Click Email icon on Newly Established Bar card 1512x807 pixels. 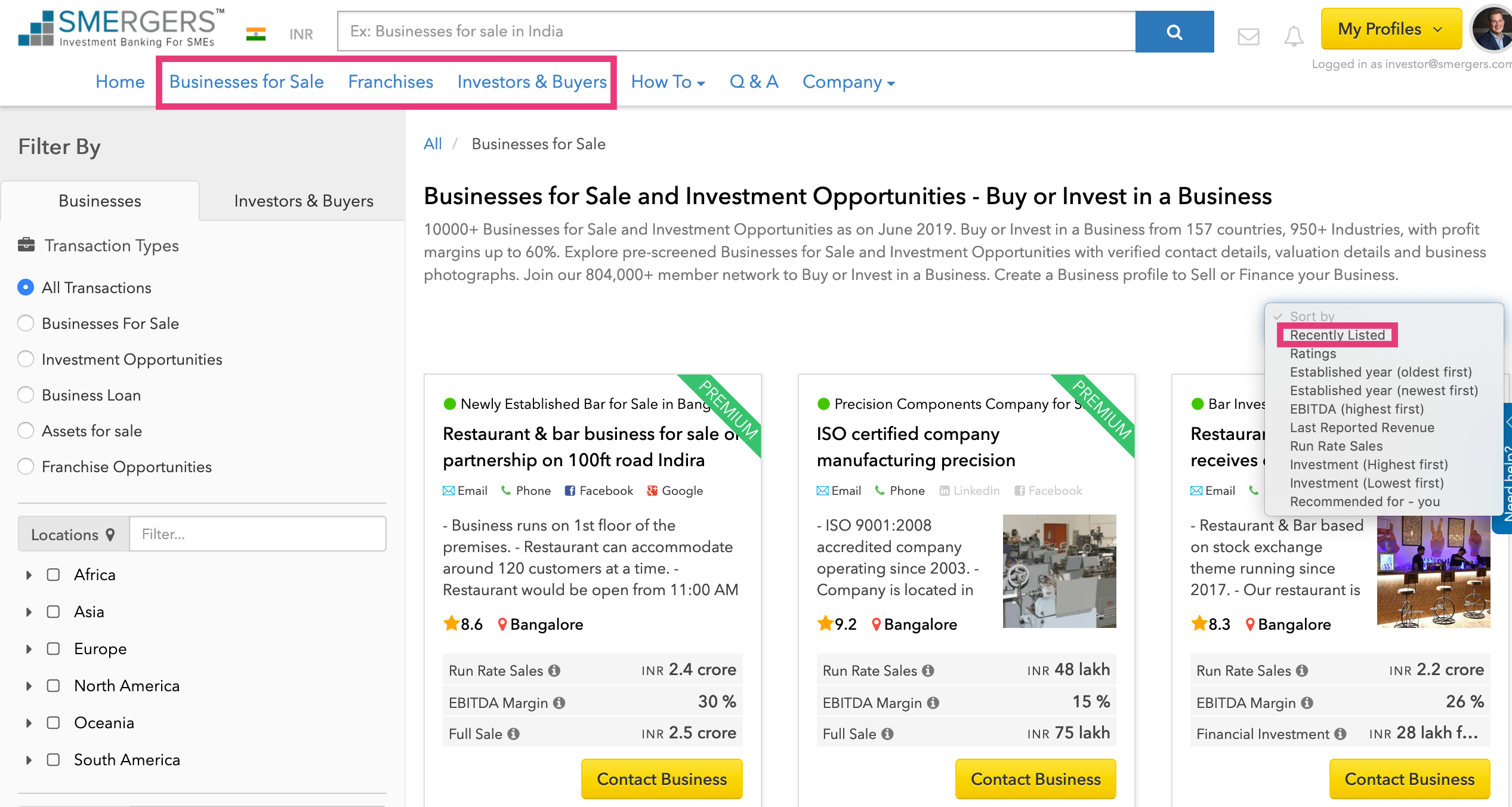449,491
